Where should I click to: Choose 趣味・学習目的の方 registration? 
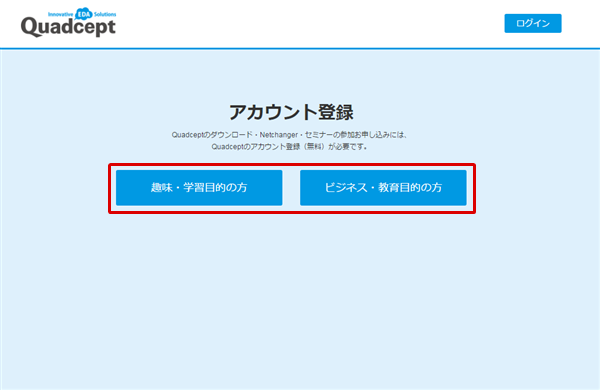pos(199,188)
